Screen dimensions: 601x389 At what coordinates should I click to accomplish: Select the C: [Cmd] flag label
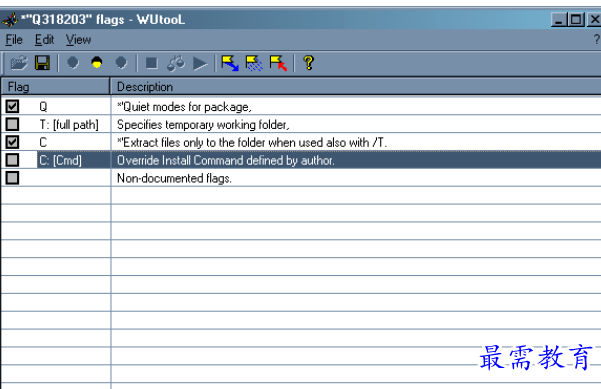[x=60, y=160]
